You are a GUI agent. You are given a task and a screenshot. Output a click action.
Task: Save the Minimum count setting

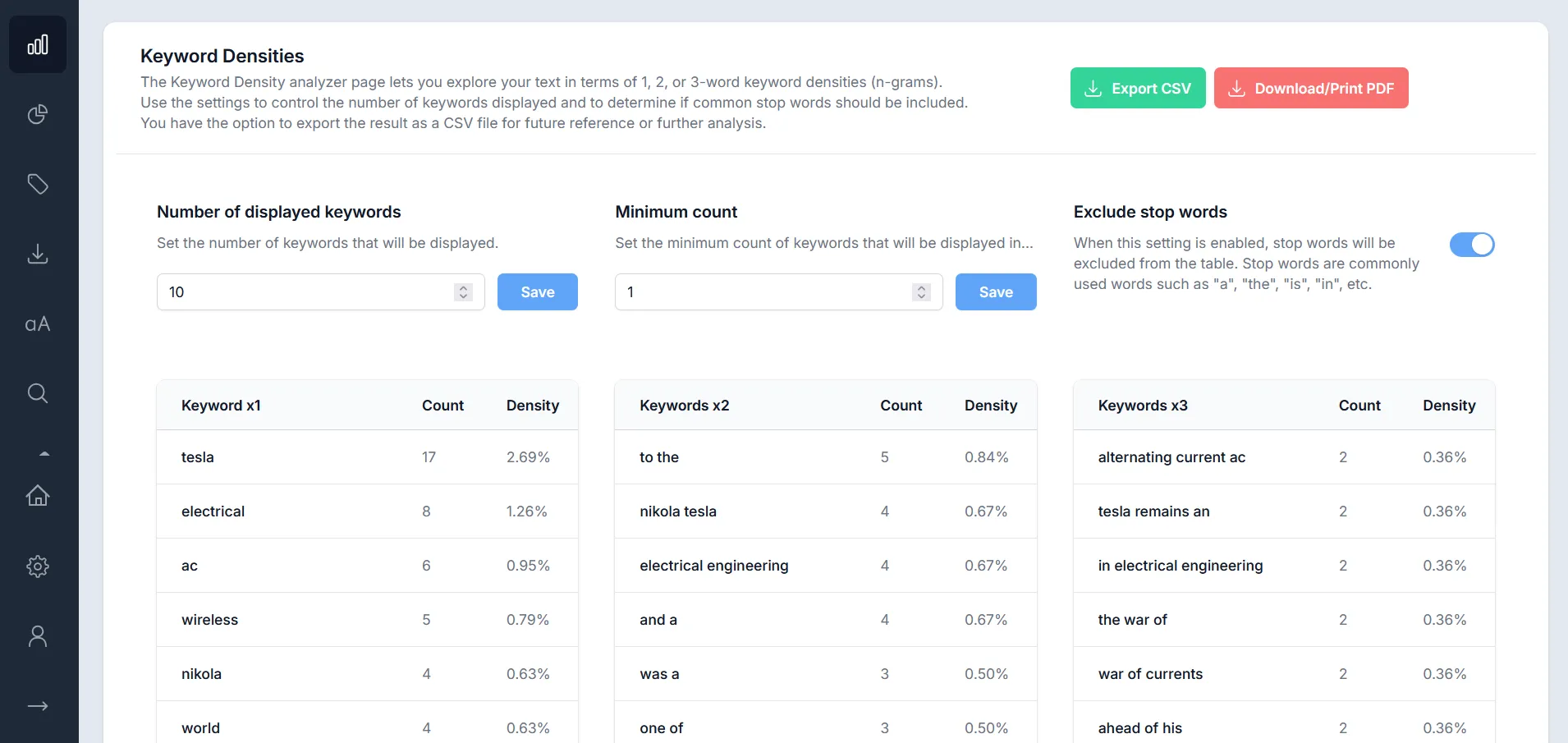point(996,291)
